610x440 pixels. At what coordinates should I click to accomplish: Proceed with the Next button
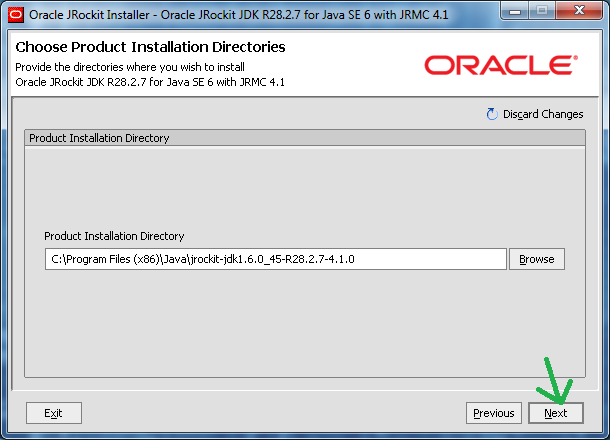555,413
